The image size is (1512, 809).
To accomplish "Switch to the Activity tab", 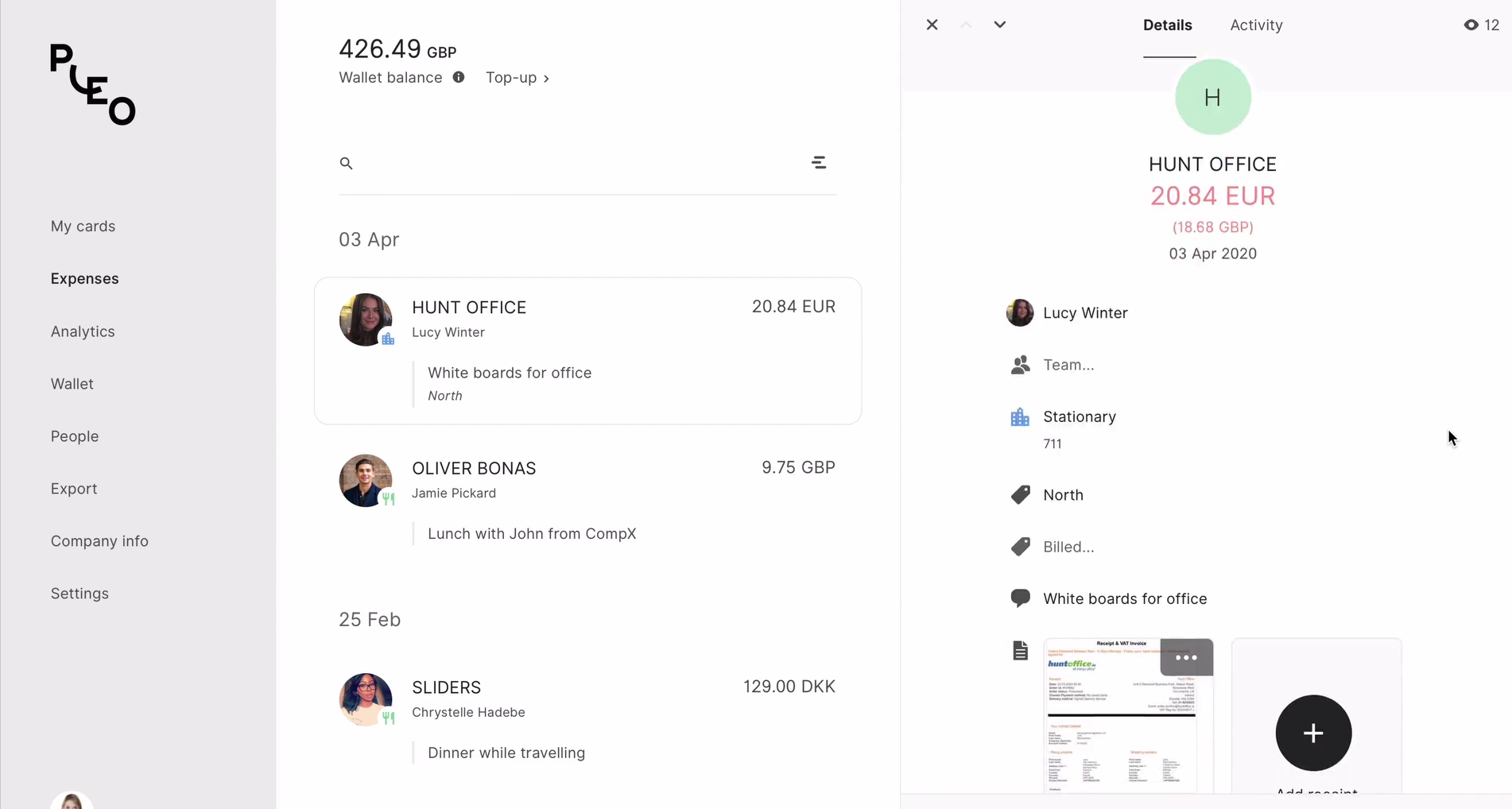I will point(1256,25).
